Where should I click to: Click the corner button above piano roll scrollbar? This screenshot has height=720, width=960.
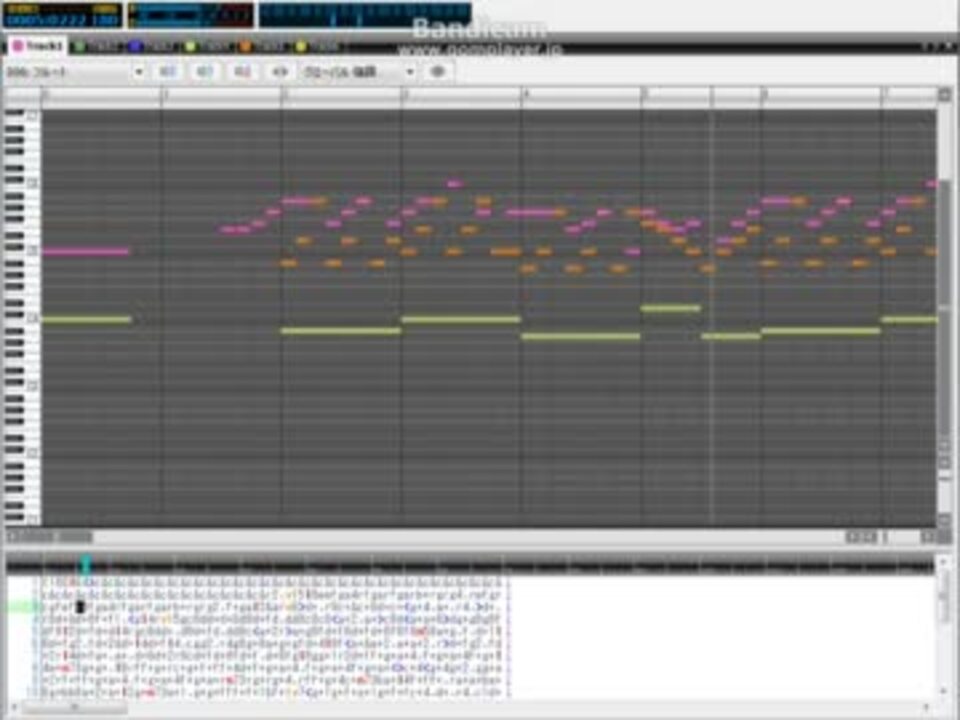tap(945, 94)
